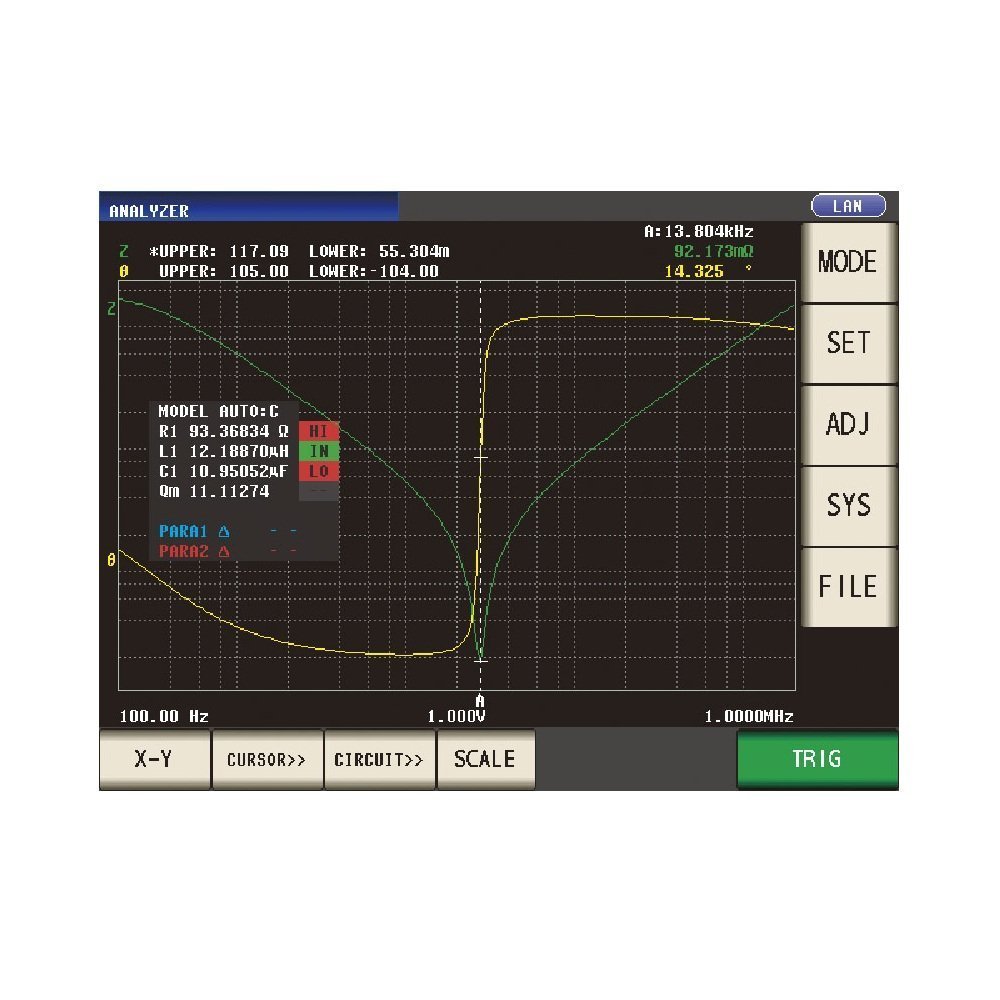1000x1000 pixels.
Task: Click the LAN status indicator
Action: pos(848,206)
